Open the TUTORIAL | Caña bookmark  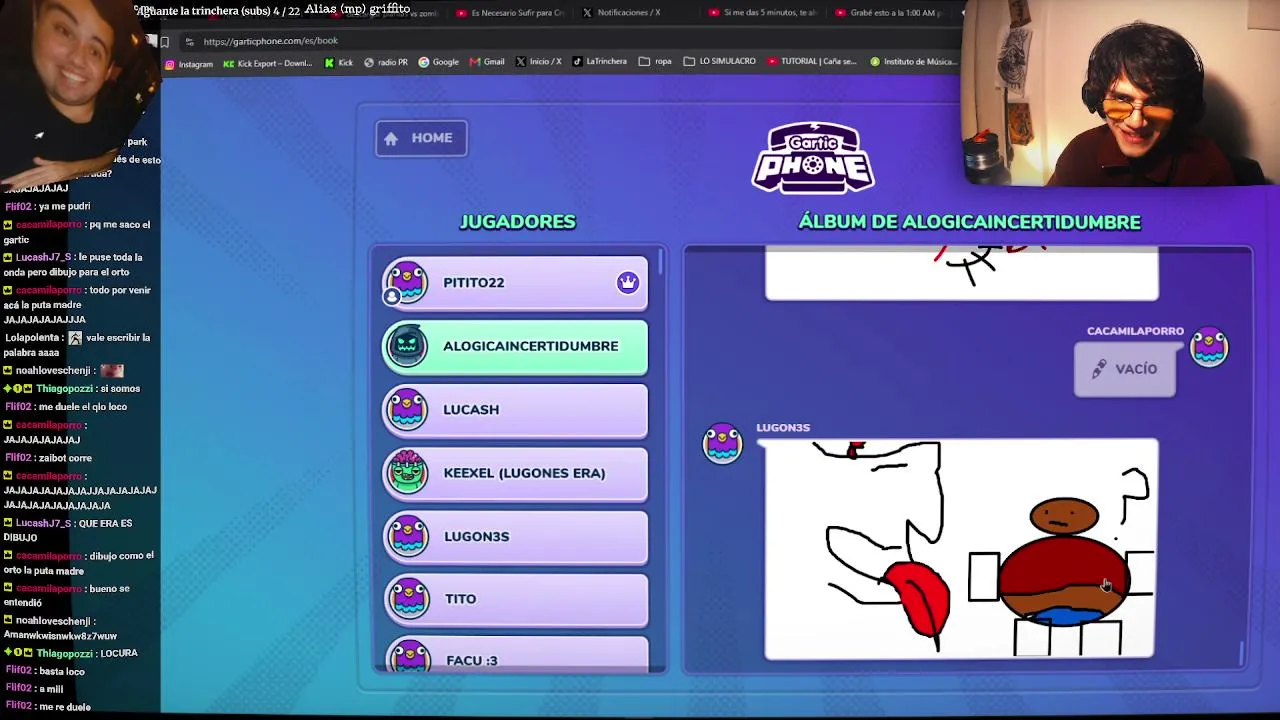812,62
